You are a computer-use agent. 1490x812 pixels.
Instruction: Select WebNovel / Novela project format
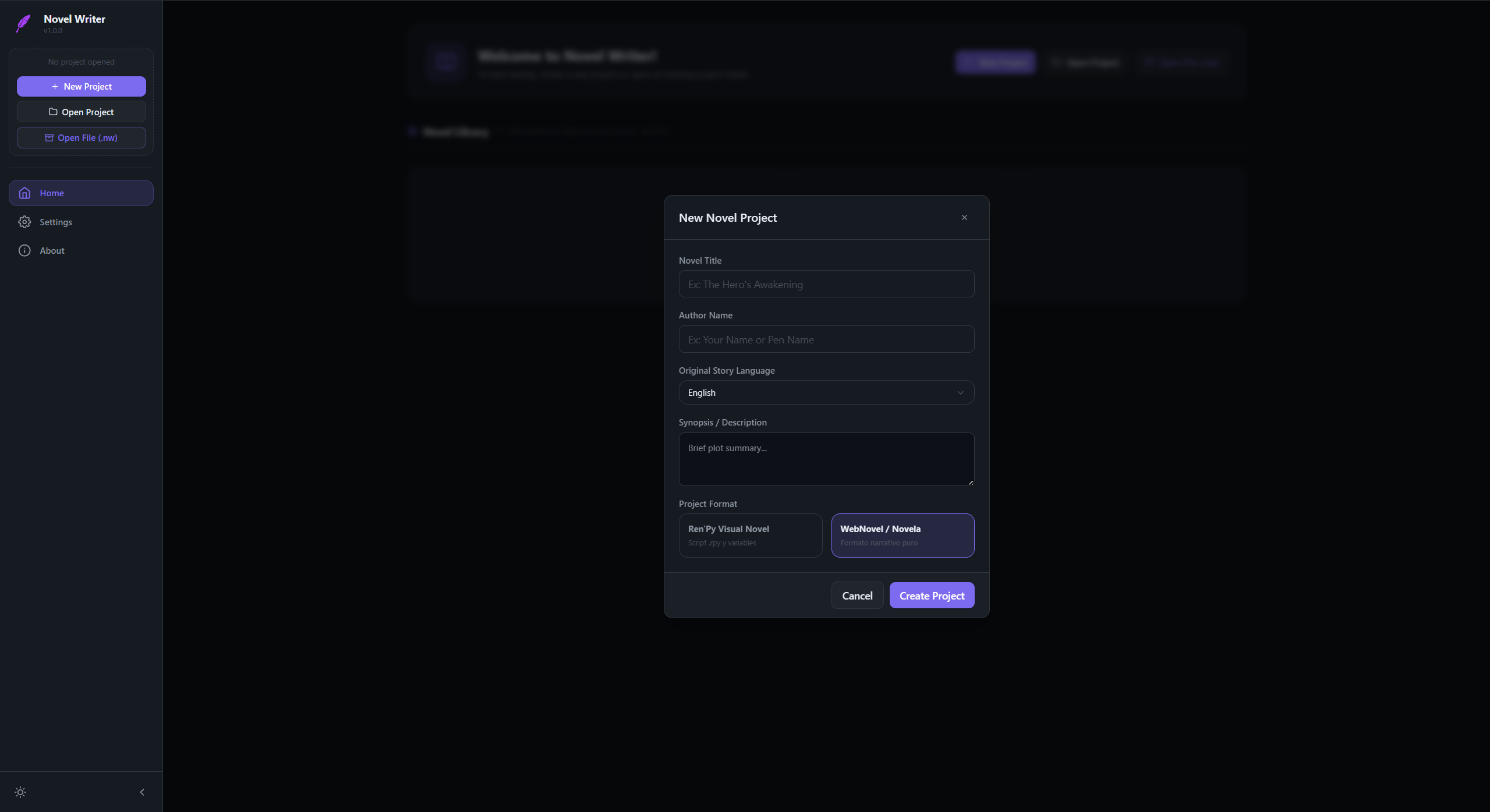[903, 535]
